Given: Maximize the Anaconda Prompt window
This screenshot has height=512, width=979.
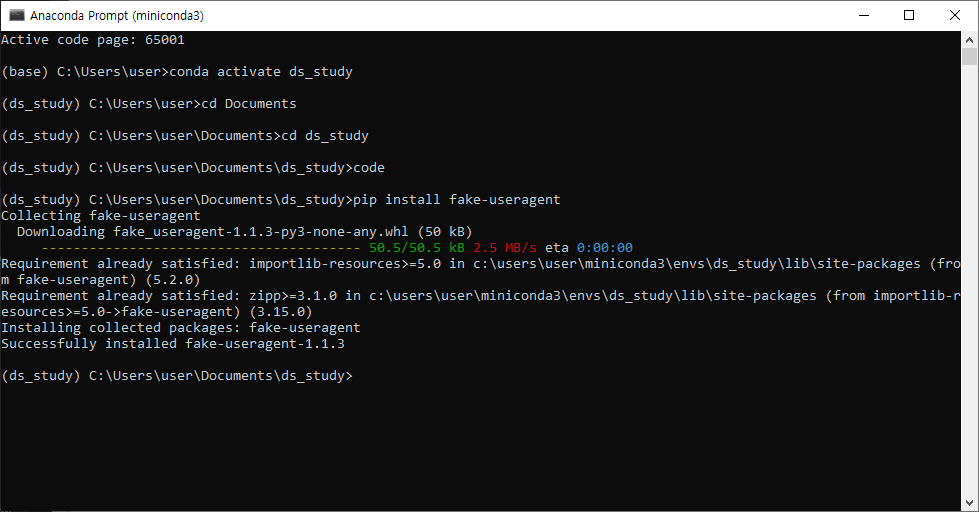Looking at the screenshot, I should [909, 16].
